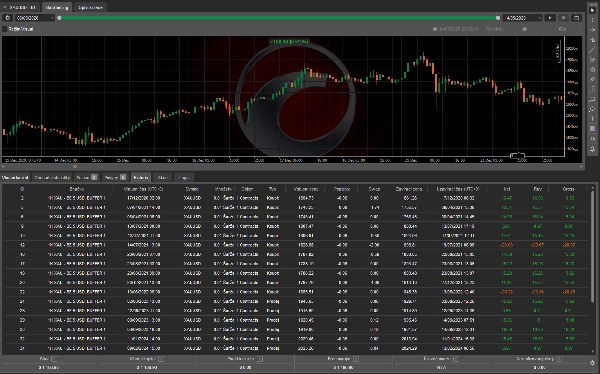Open the three-dot menu under the cursor tool

592,20
